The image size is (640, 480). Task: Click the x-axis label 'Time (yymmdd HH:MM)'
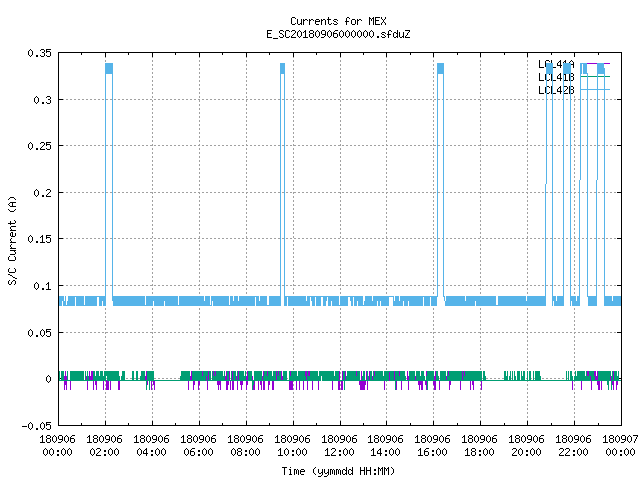tap(338, 471)
